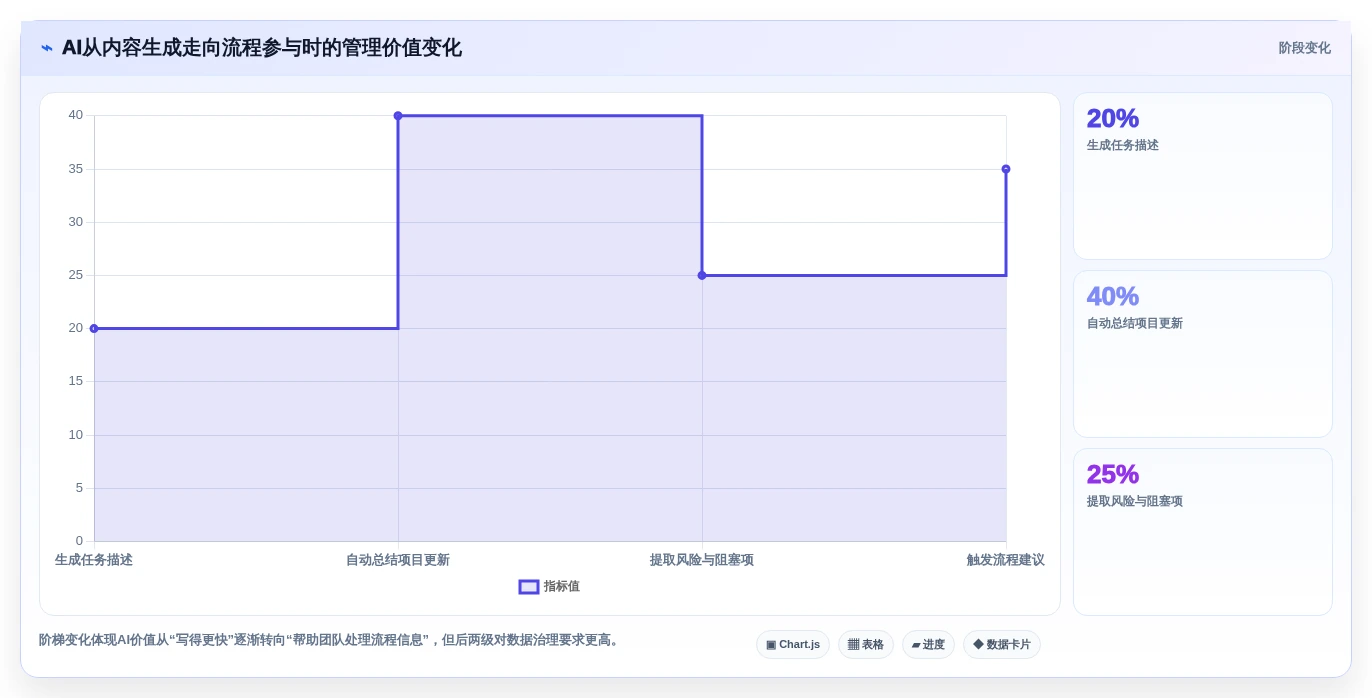Click the footnote text starting 阶梯变化体现AI价值
The width and height of the screenshot is (1372, 698).
pyautogui.click(x=331, y=640)
